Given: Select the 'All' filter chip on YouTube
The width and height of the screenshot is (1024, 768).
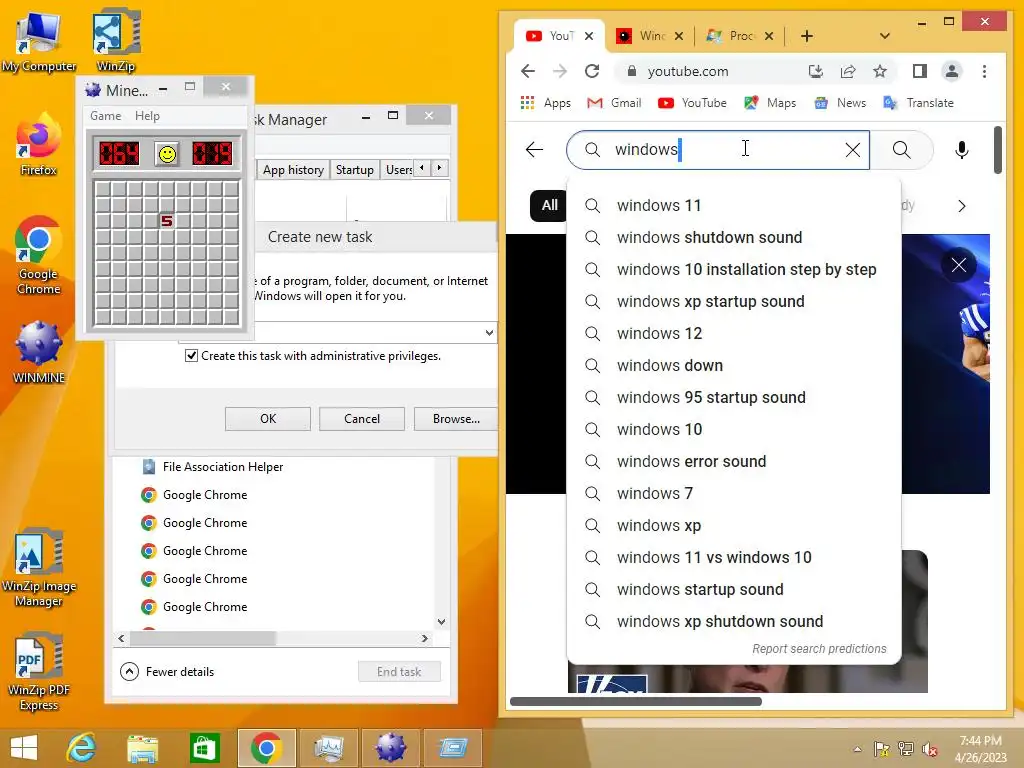Looking at the screenshot, I should click(x=549, y=206).
